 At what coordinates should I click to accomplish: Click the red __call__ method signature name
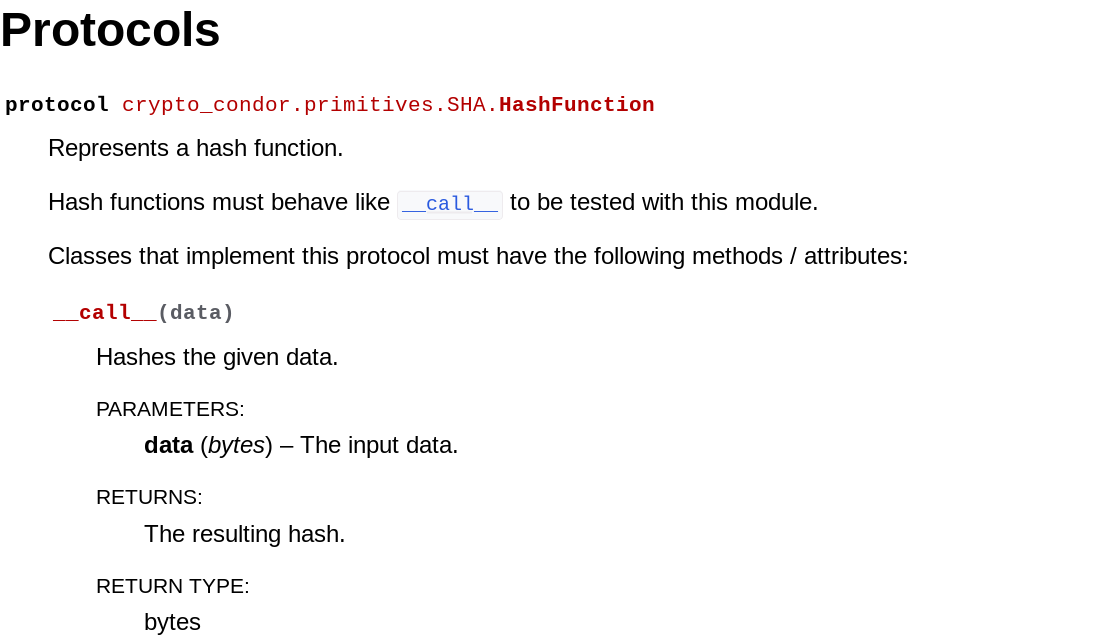coord(105,313)
